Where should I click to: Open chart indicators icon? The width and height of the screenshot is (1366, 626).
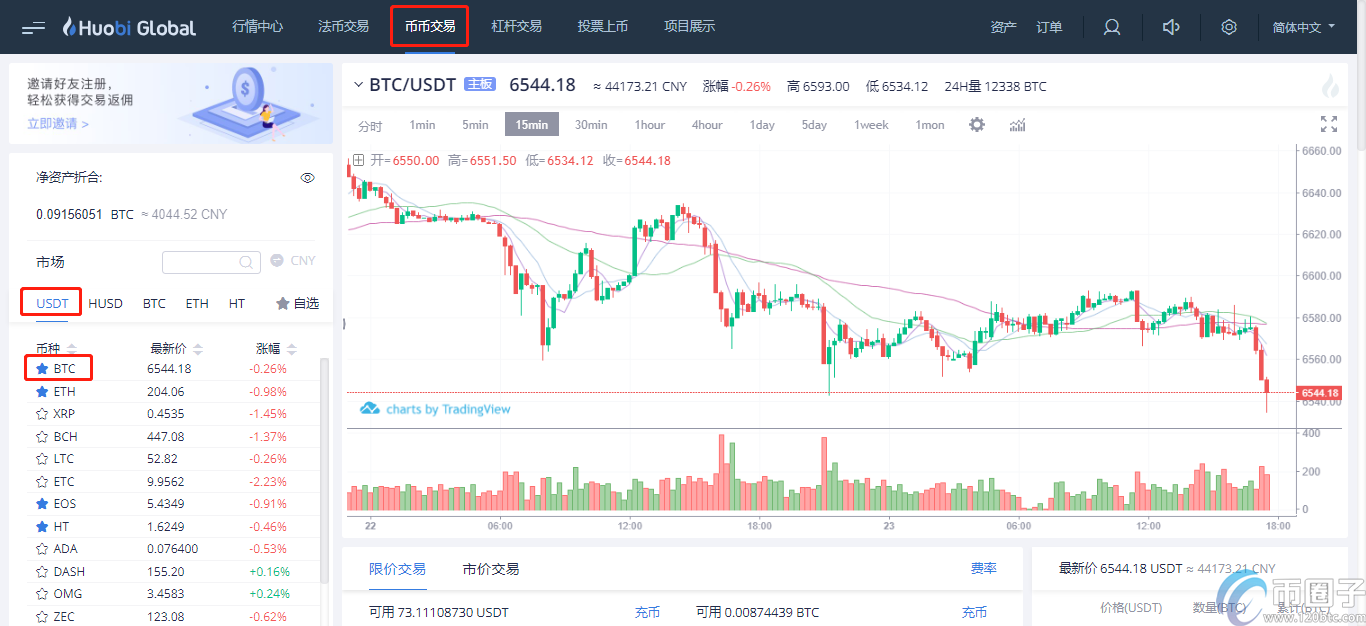[x=1018, y=125]
